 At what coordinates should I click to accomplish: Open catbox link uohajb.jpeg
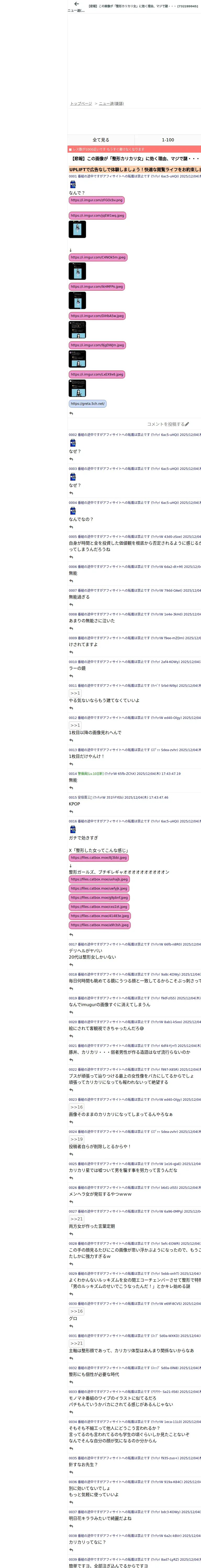99,880
